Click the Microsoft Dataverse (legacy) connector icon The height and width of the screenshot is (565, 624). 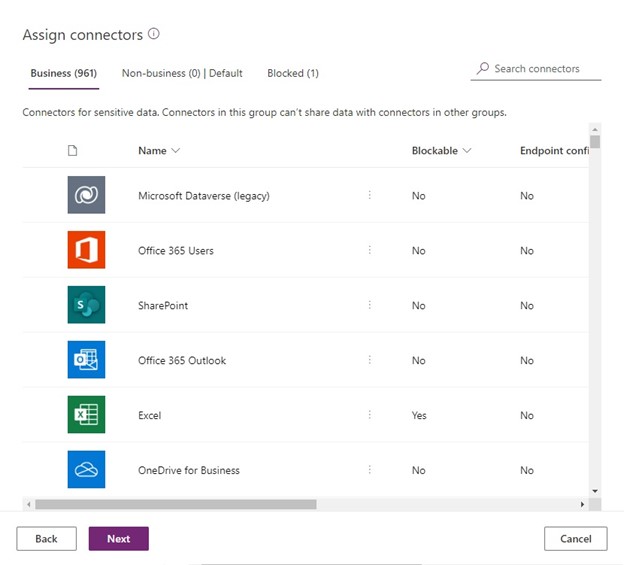[x=86, y=195]
